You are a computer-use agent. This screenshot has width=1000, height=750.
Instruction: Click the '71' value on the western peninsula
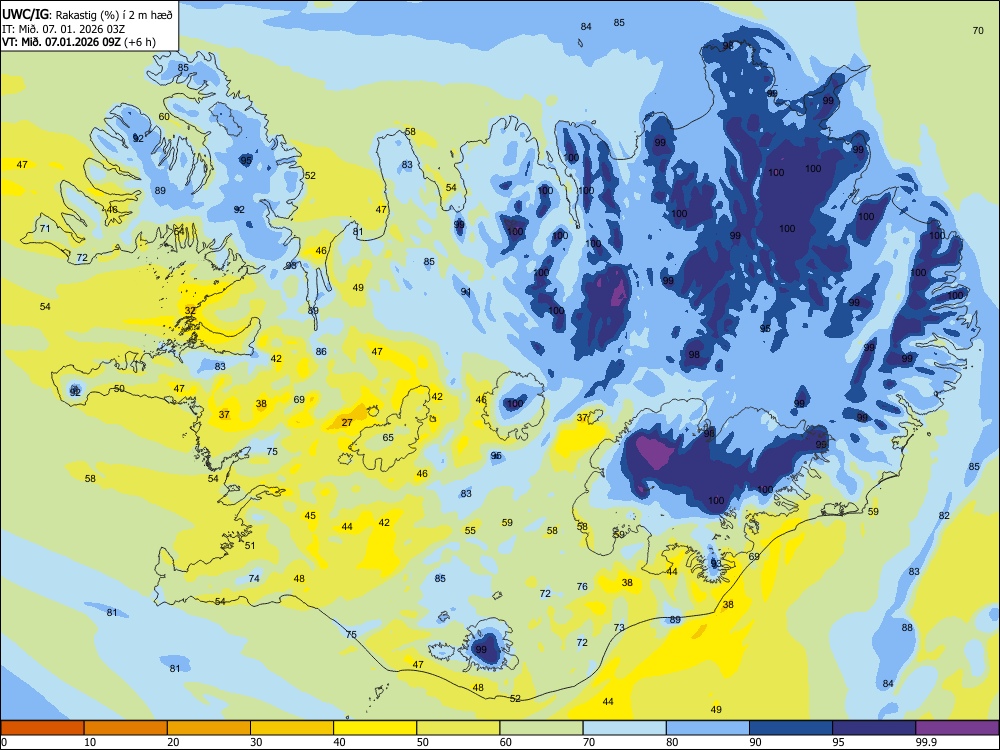pos(45,228)
